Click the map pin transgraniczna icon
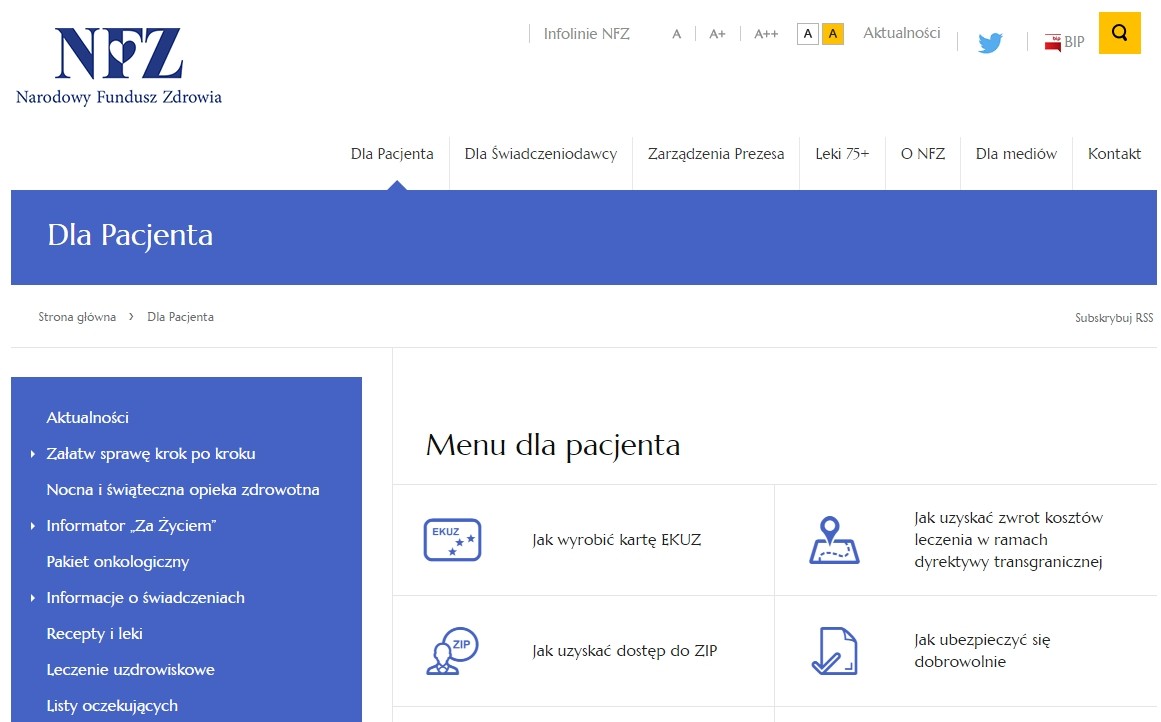The height and width of the screenshot is (722, 1161). pyautogui.click(x=834, y=540)
